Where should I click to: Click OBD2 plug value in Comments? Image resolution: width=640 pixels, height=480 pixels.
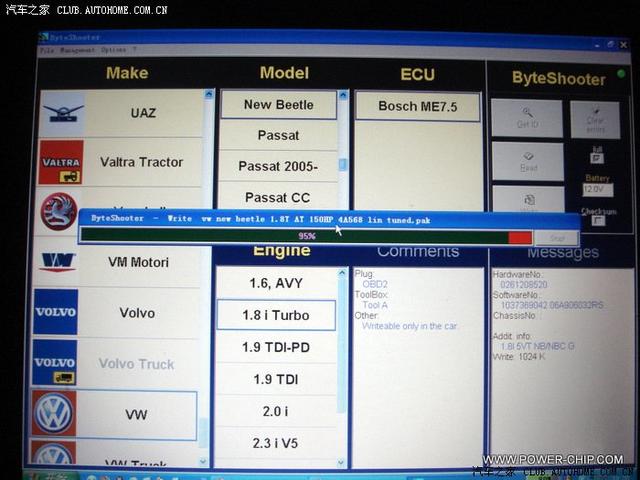pyautogui.click(x=375, y=284)
